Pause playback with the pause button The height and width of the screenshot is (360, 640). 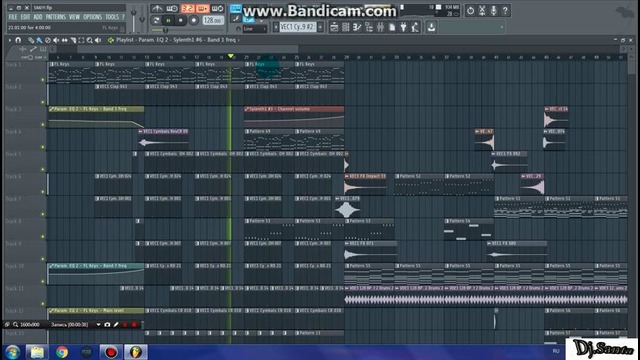[168, 20]
